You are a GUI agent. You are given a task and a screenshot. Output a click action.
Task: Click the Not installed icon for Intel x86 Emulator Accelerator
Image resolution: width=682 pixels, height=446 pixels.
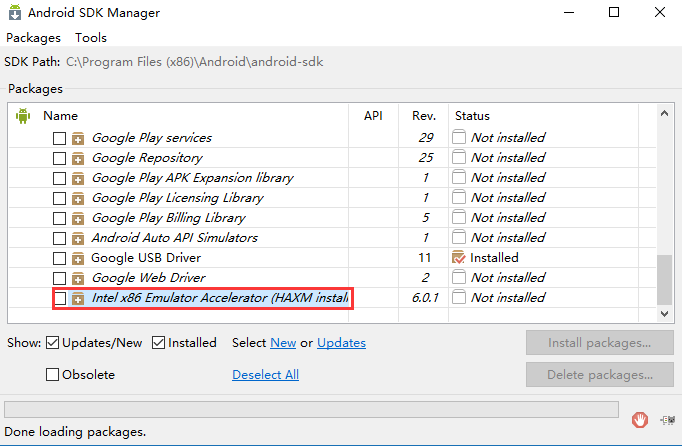(x=458, y=297)
